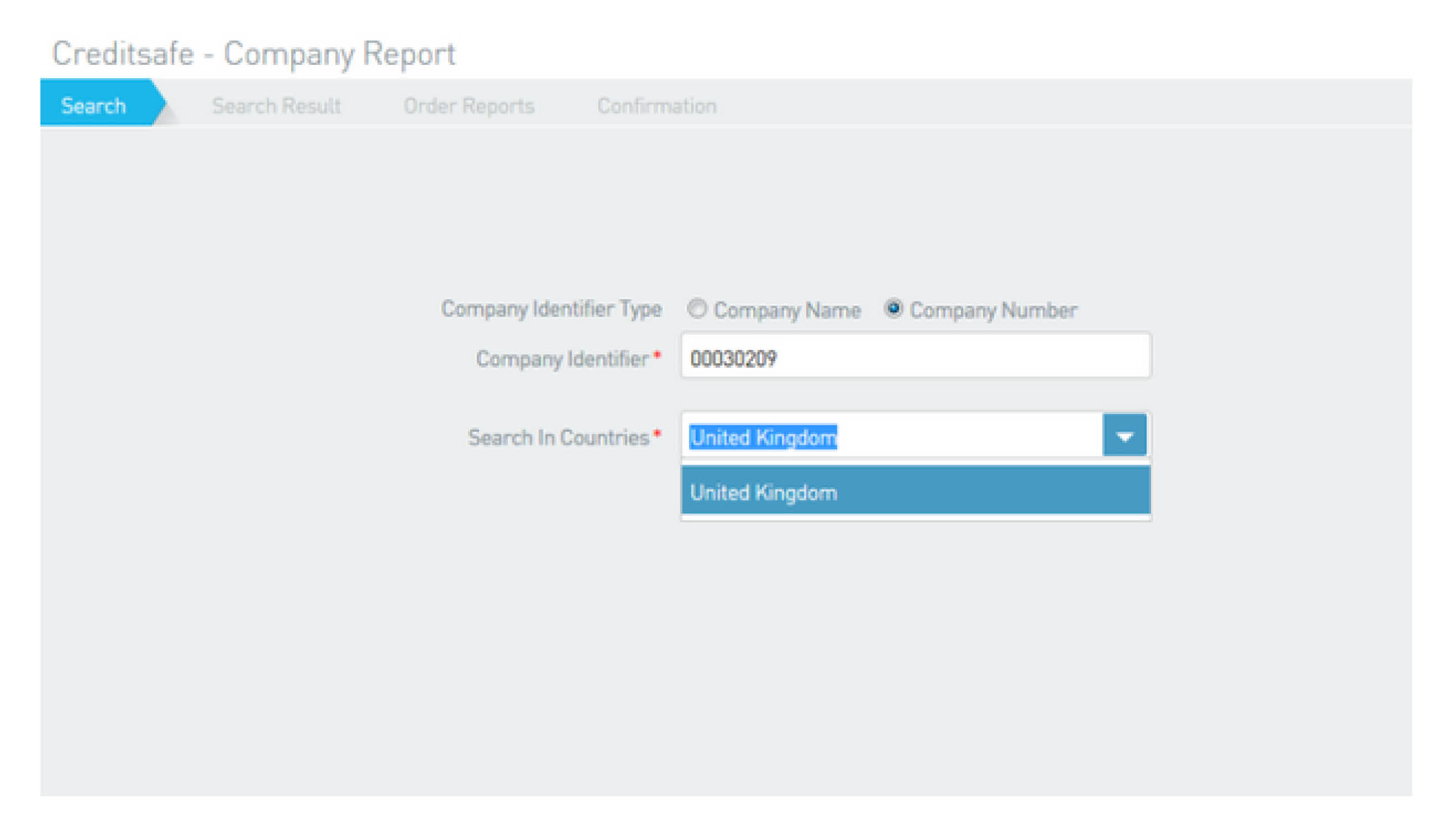
Task: Click the Search In Countries text box
Action: tap(892, 435)
